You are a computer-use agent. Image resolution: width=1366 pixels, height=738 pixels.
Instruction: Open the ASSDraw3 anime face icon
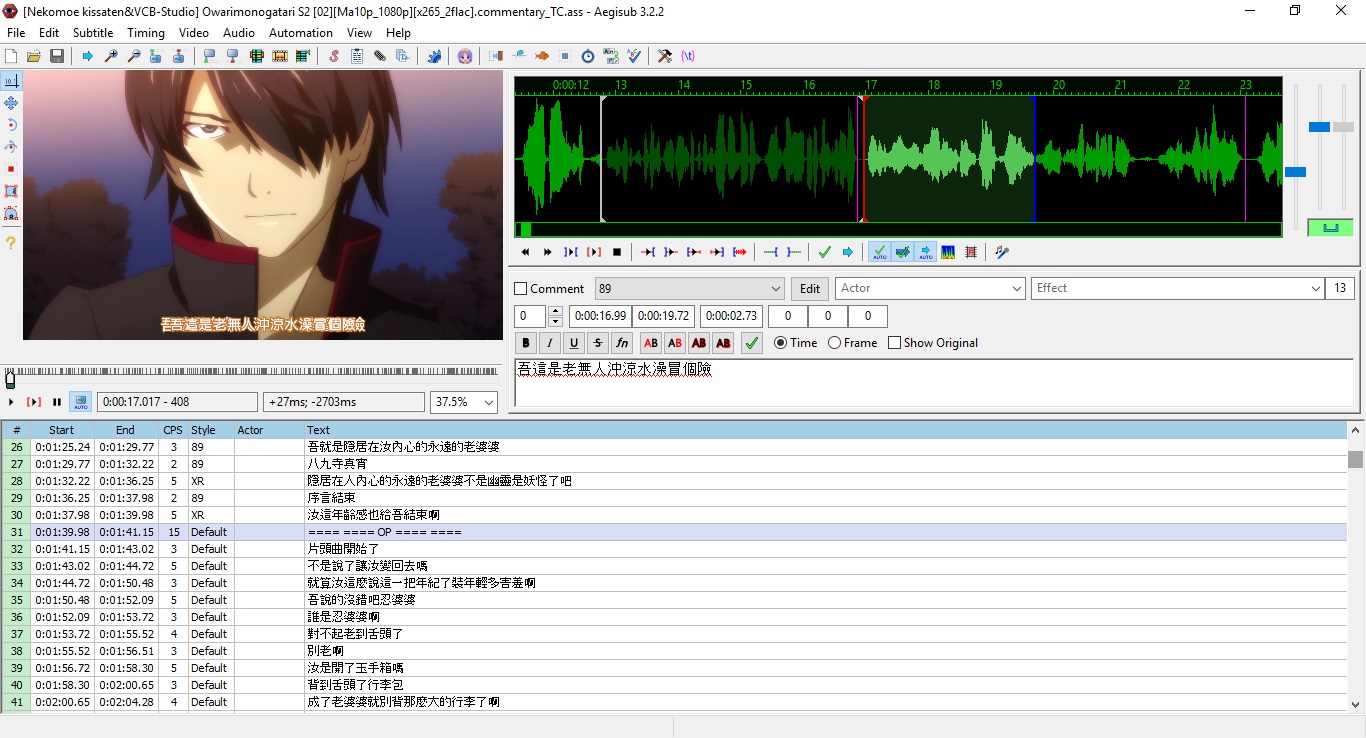465,56
